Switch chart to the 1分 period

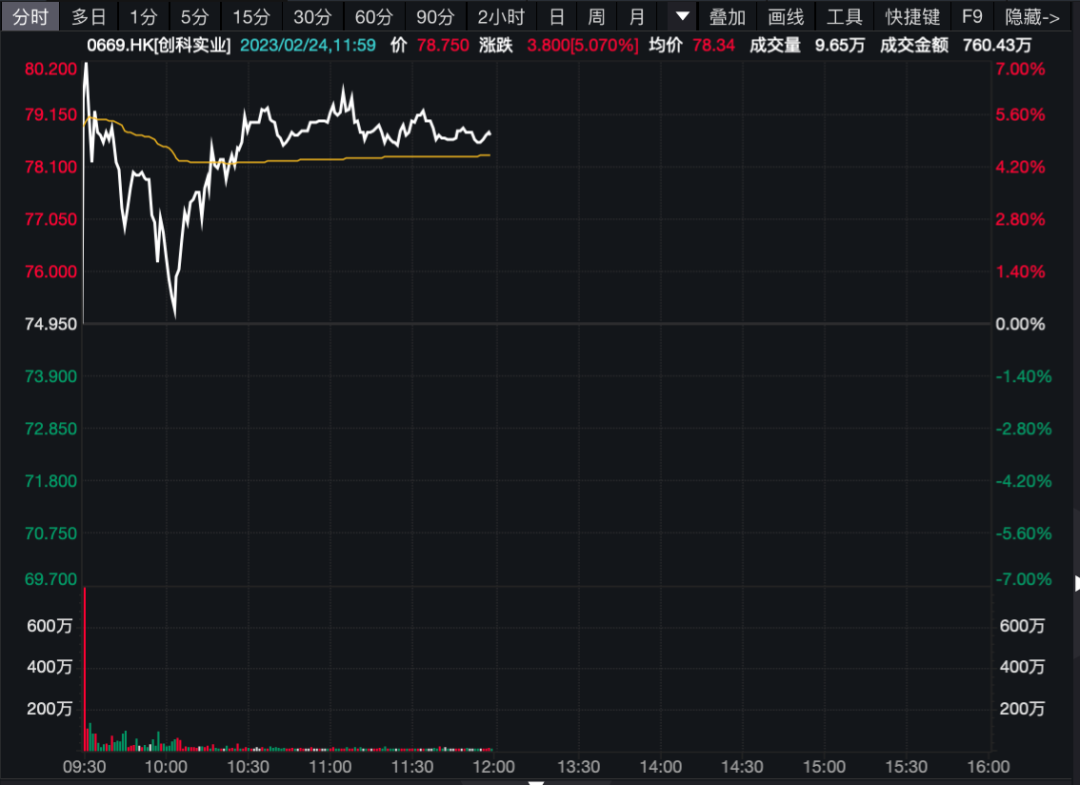click(143, 17)
